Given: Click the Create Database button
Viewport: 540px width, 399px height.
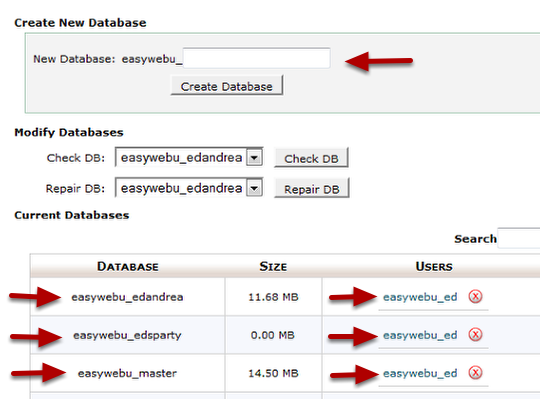Looking at the screenshot, I should pos(227,86).
